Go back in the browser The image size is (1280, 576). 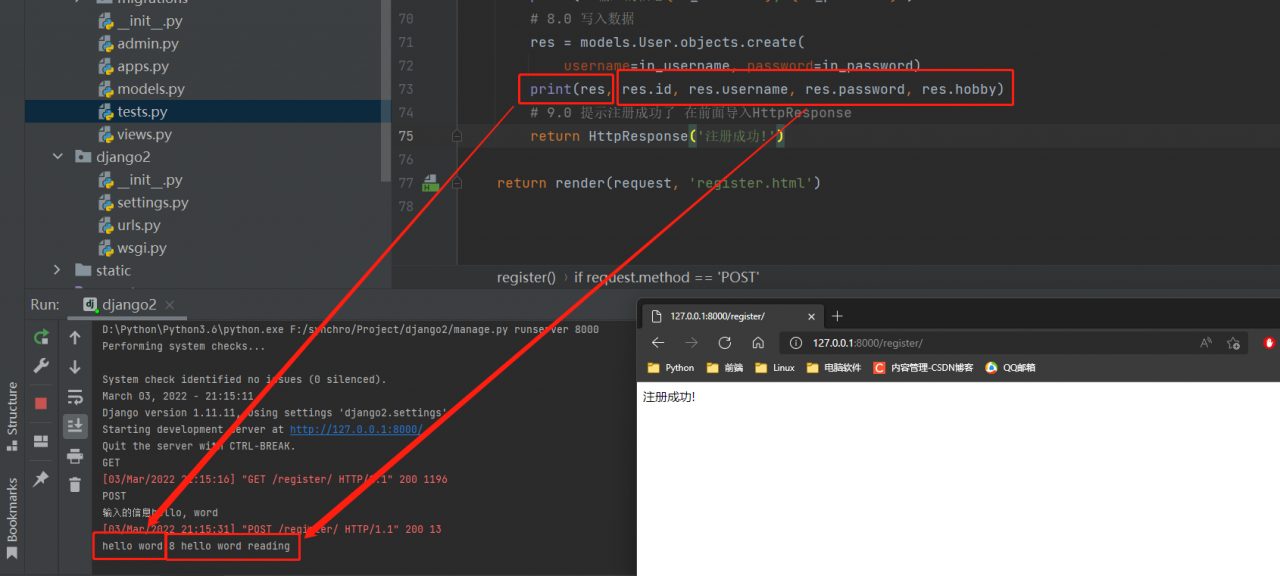tap(658, 342)
